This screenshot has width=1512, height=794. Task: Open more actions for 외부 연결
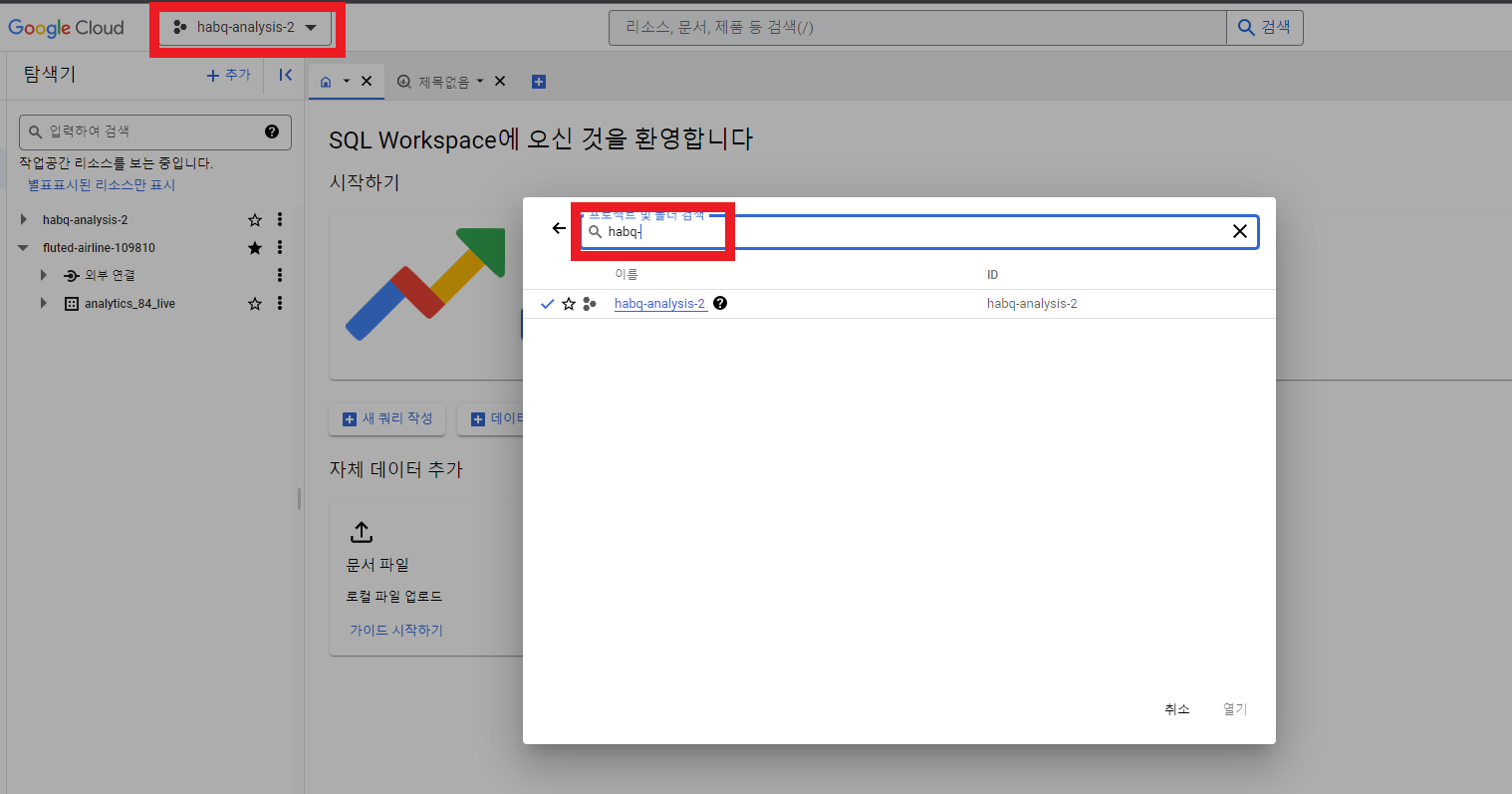click(x=280, y=275)
